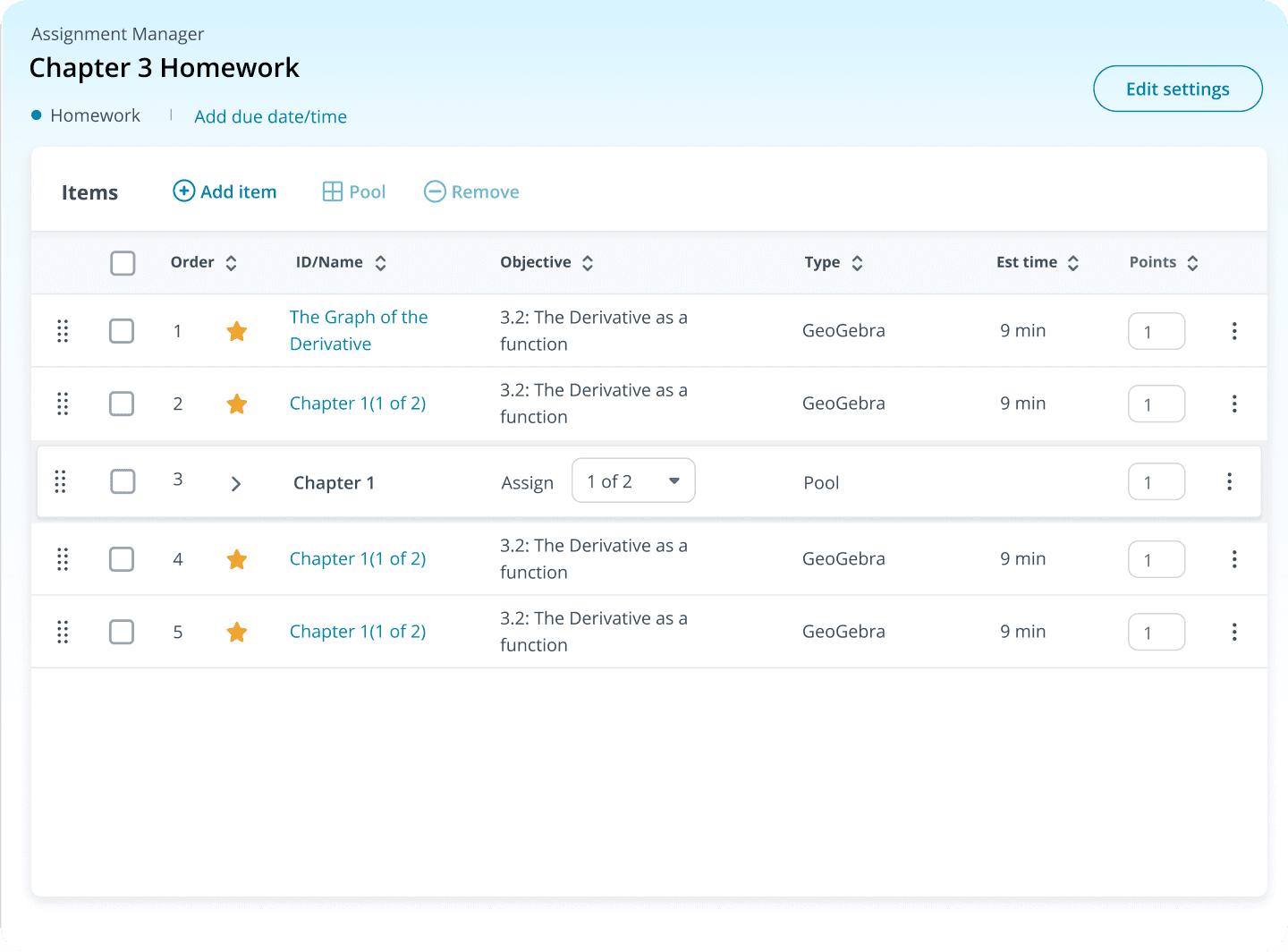Sort items by Est time
1288x952 pixels.
click(1073, 263)
